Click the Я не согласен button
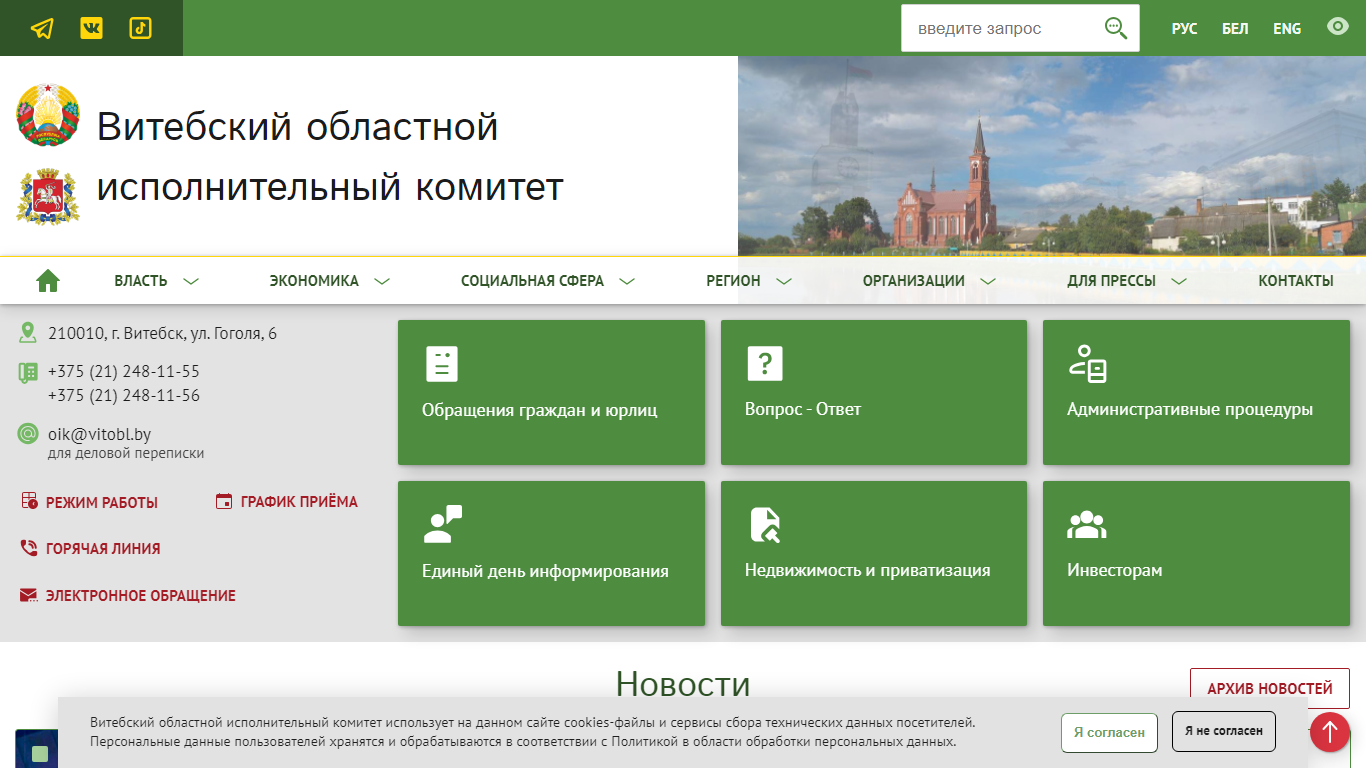The image size is (1366, 768). [1224, 731]
